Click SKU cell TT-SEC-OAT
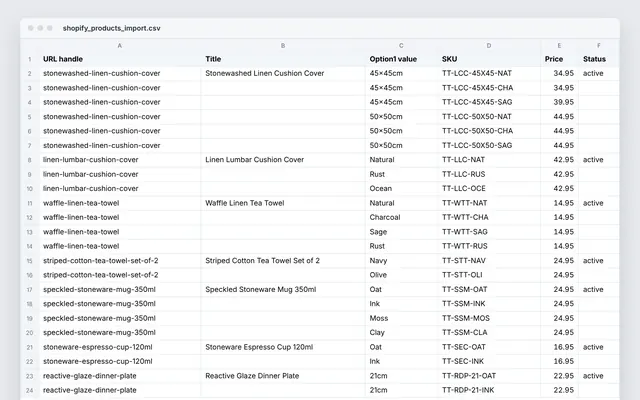640x400 pixels. [x=489, y=347]
